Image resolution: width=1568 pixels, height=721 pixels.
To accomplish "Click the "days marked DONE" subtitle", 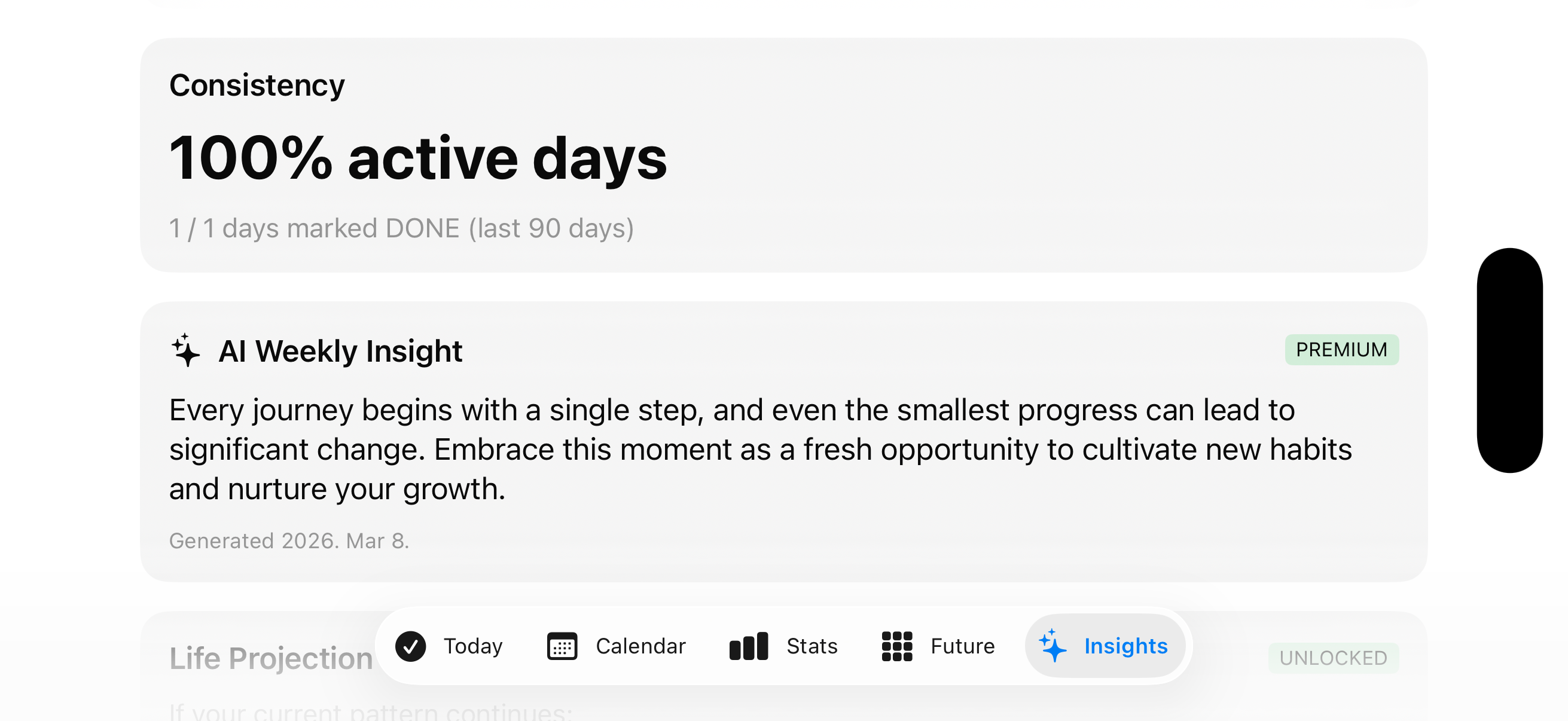I will tap(401, 229).
